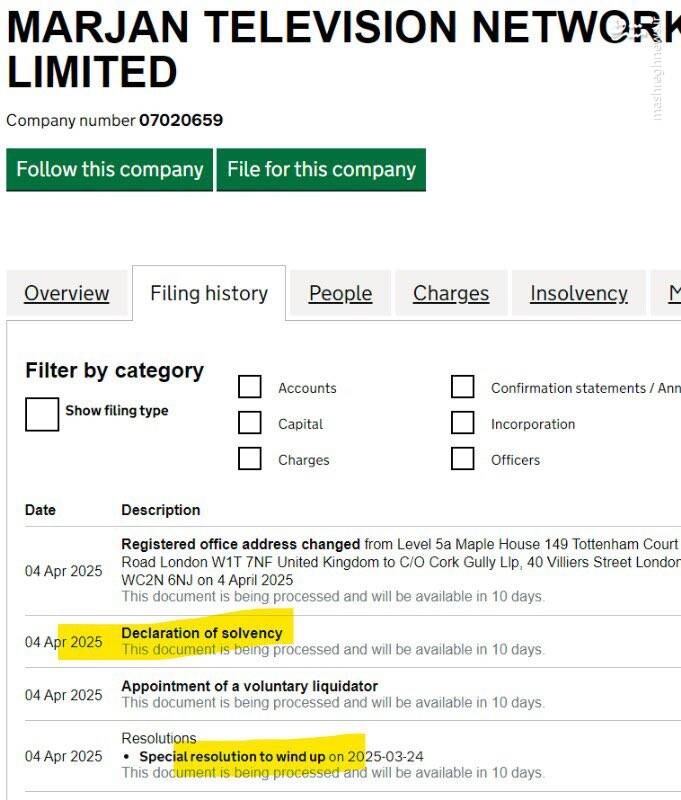Click the company number 07020659
Viewport: 681px width, 800px height.
coord(181,120)
